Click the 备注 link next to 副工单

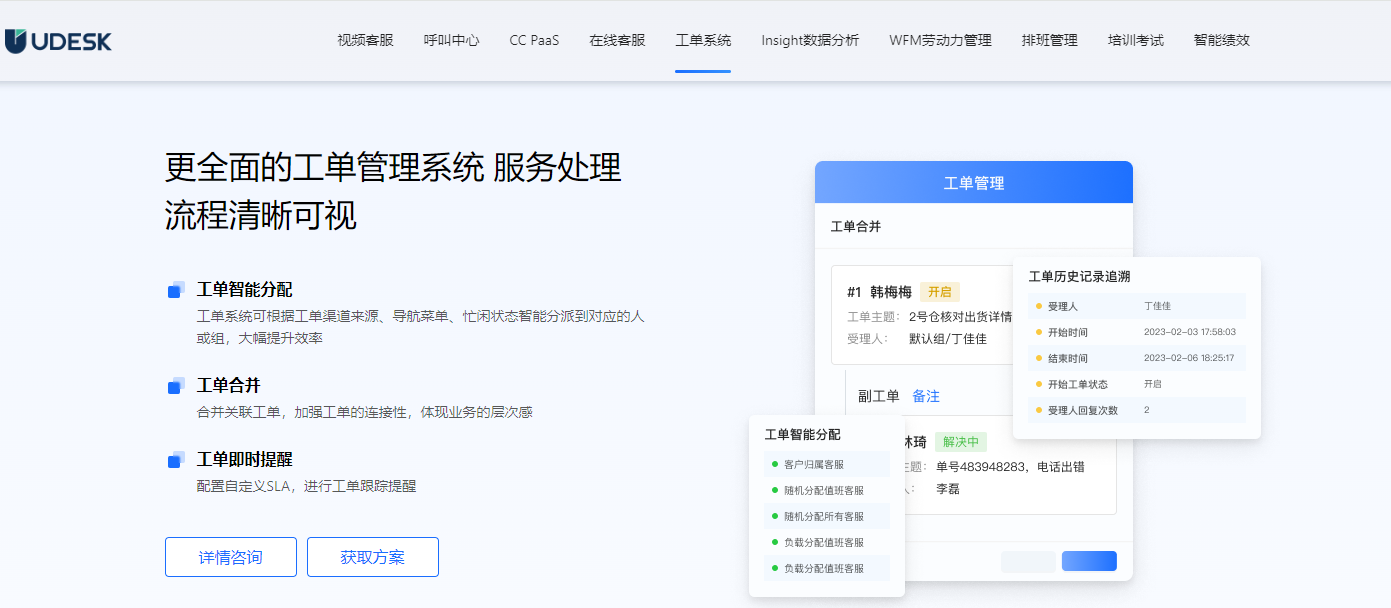pos(926,396)
